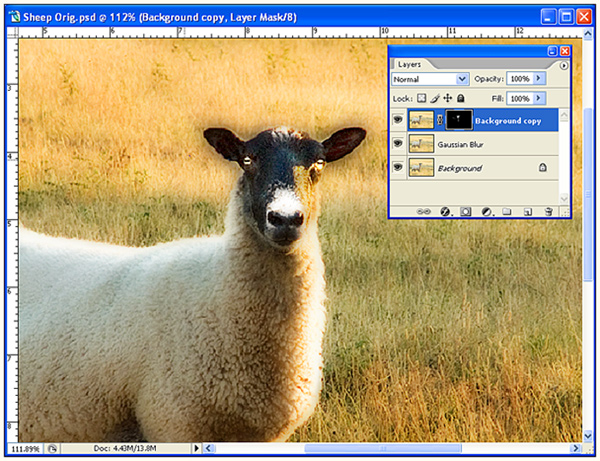Toggle lock position move icon

[448, 98]
